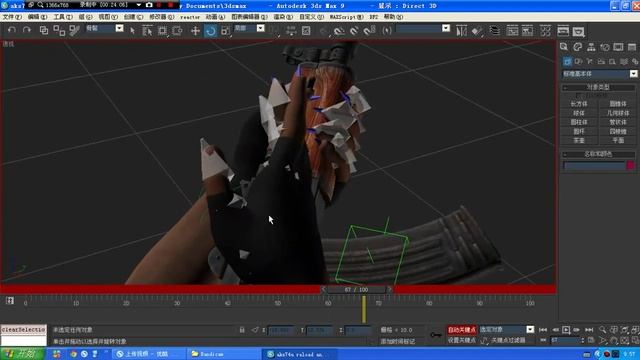Open Edit Named Selection Sets icon
Image resolution: width=640 pixels, height=360 pixels.
click(x=387, y=31)
